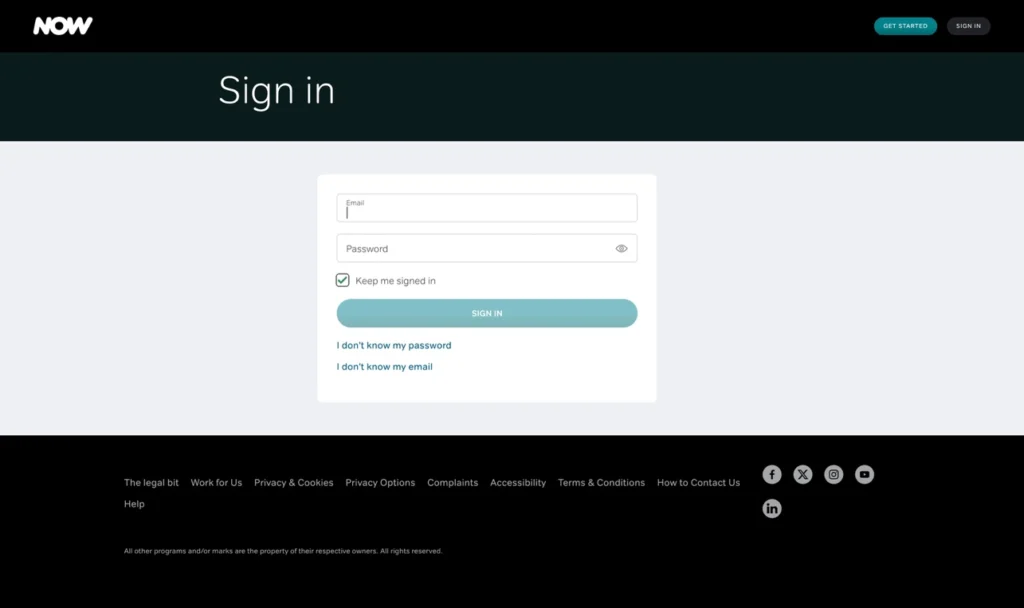Open the YouTube social icon
1024x608 pixels.
tap(864, 474)
